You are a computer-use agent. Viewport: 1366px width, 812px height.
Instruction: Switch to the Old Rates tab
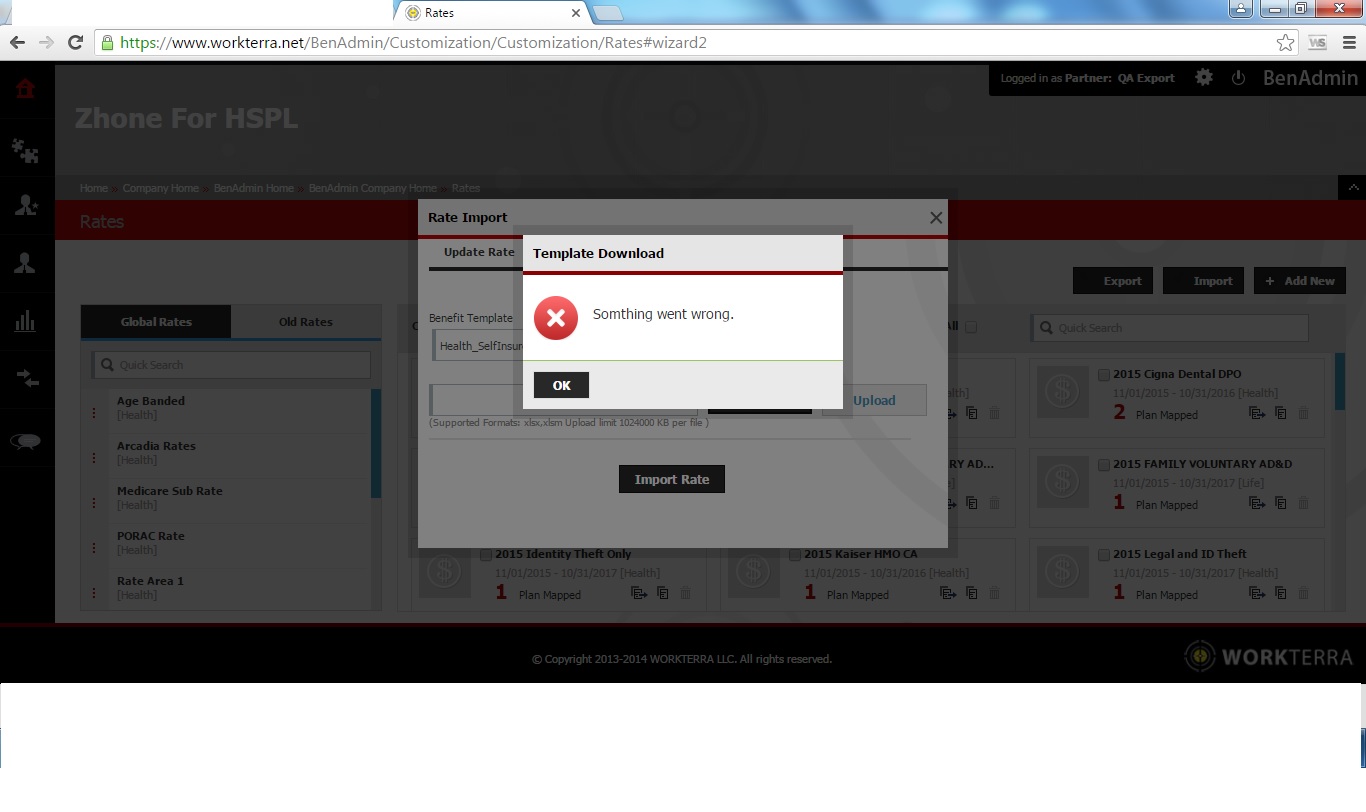[x=305, y=322]
